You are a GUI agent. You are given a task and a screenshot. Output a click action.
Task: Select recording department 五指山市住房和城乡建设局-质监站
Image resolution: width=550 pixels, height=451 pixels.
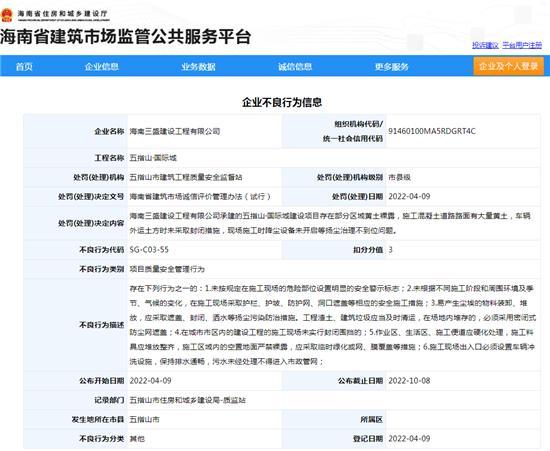point(188,400)
